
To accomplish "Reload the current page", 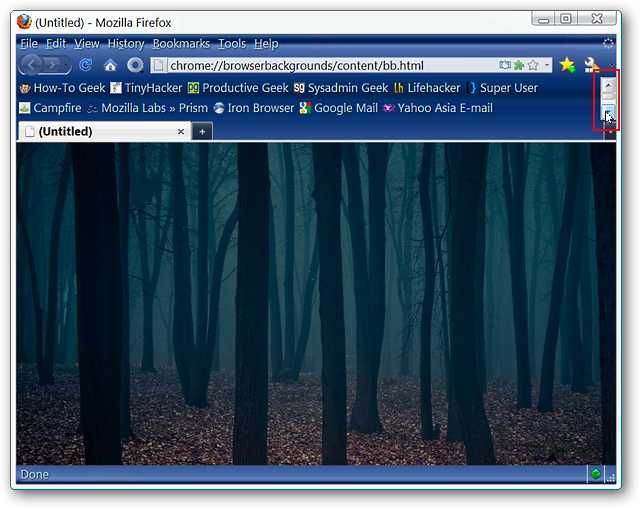I will coord(85,65).
